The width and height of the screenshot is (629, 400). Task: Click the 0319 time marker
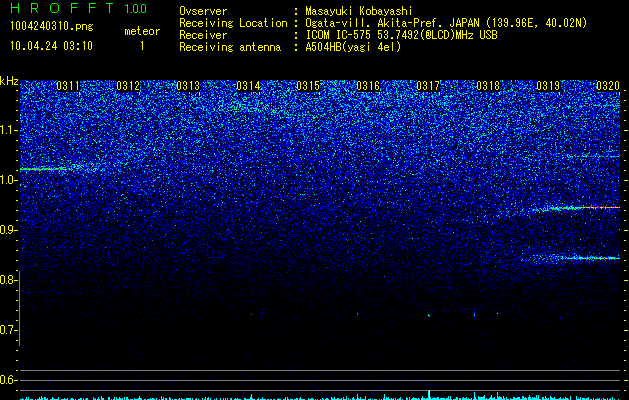coord(548,86)
